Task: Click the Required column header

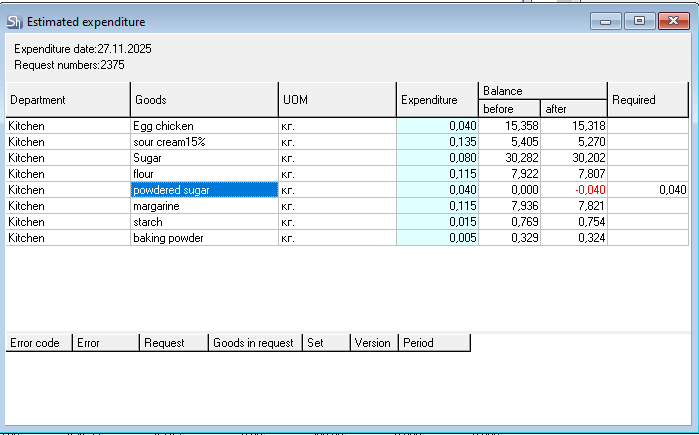Action: 648,100
